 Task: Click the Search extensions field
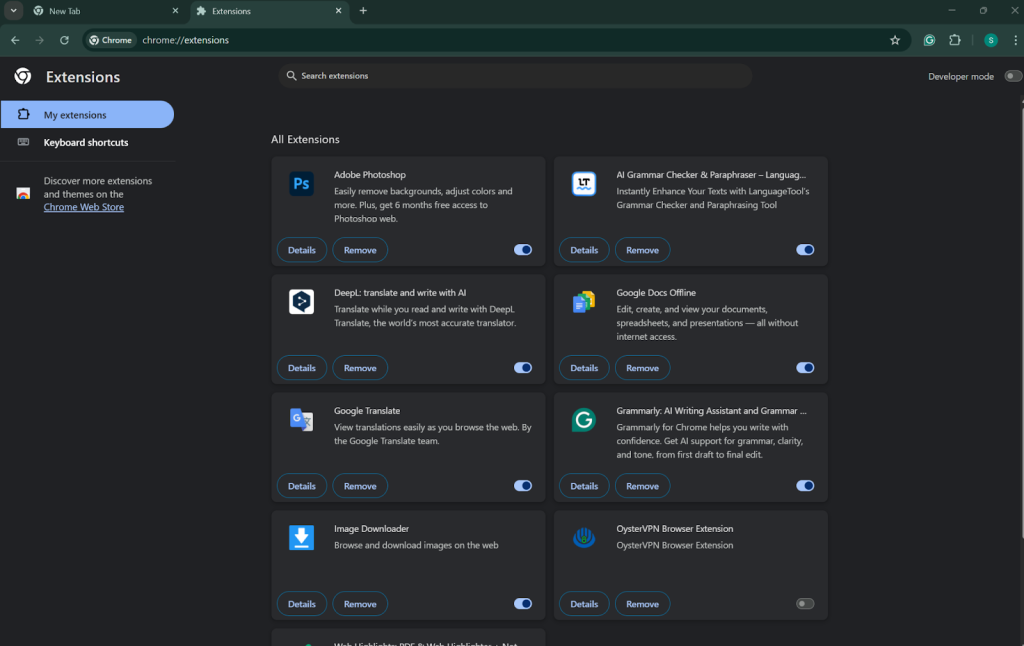tap(515, 76)
